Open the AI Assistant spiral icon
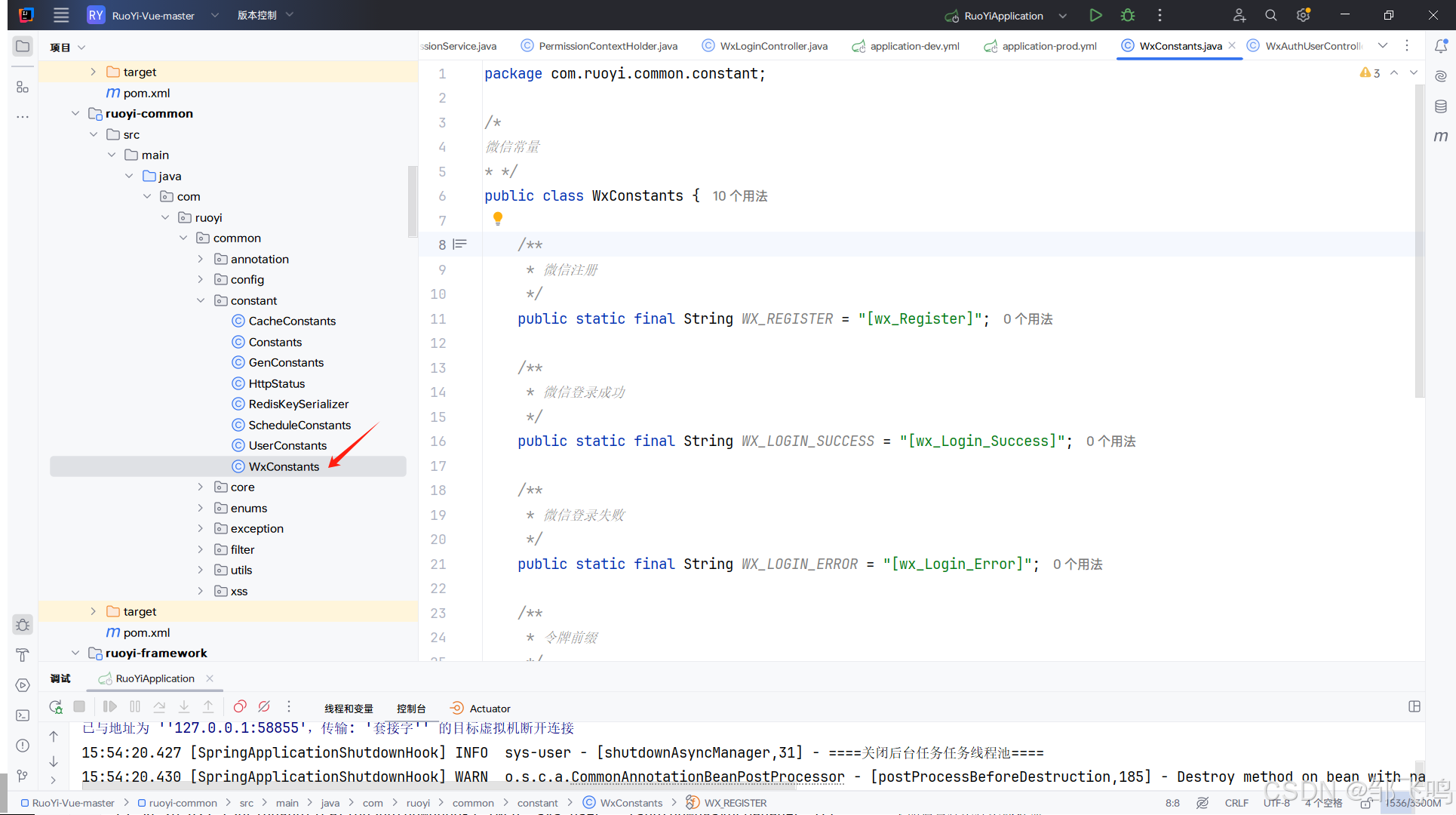Viewport: 1456px width, 815px height. click(1441, 76)
